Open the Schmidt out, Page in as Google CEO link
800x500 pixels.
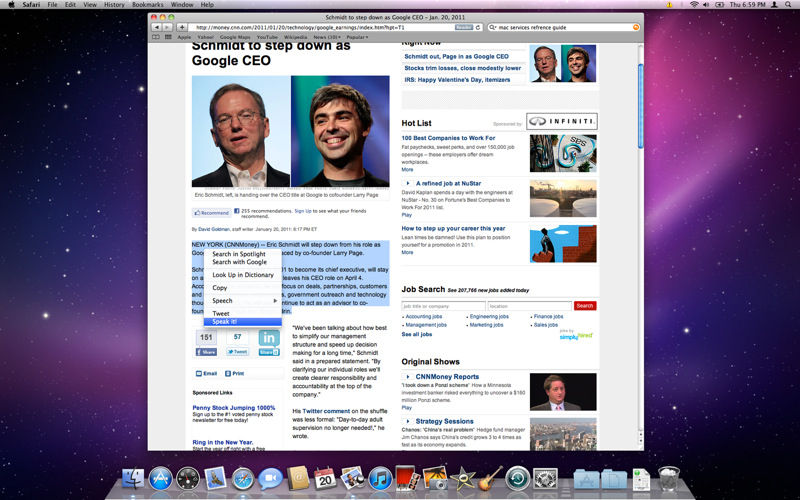pos(456,56)
